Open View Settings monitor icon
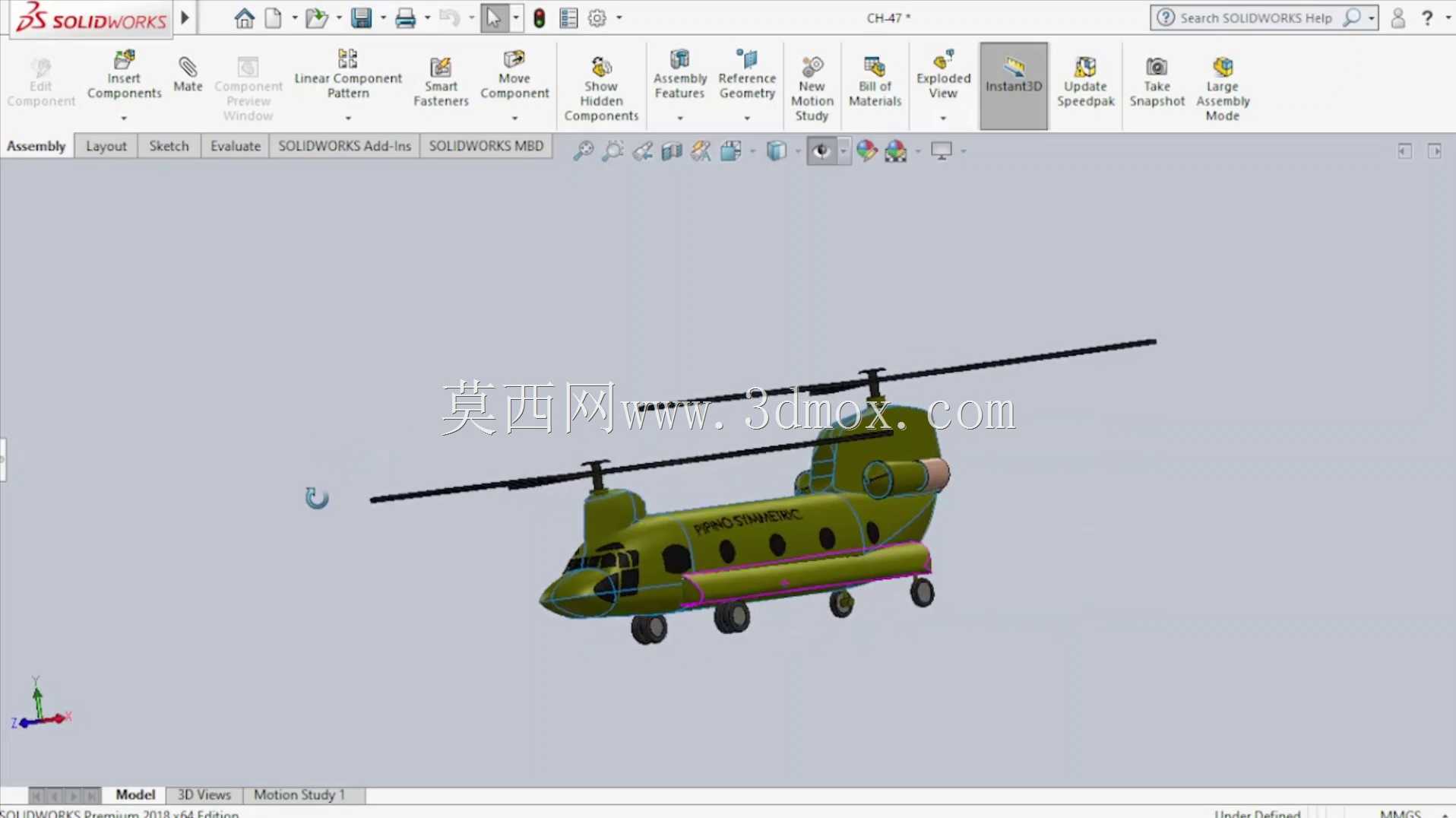This screenshot has width=1456, height=818. point(941,151)
